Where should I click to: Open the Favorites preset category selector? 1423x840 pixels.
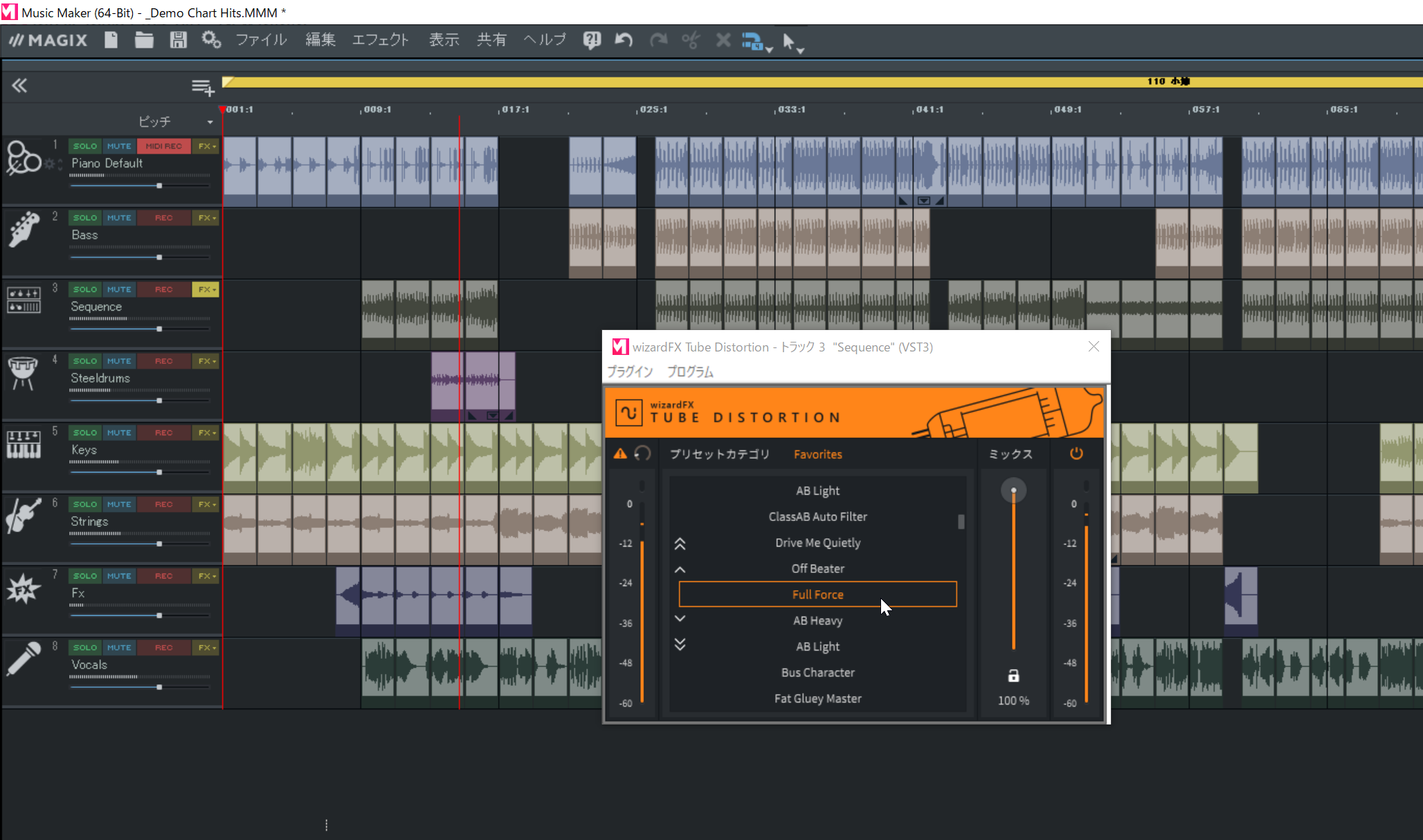817,455
